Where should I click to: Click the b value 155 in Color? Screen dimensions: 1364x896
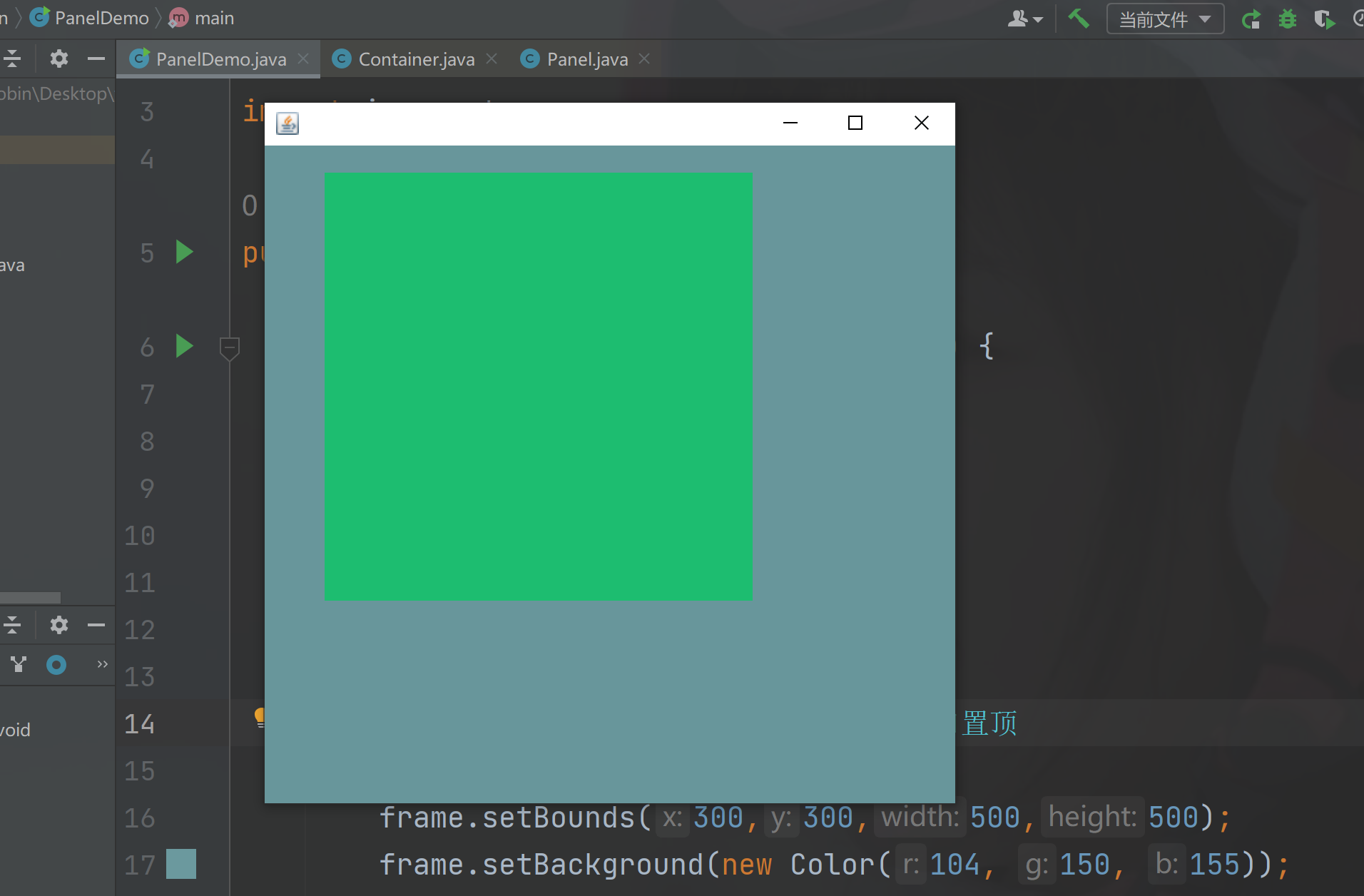coord(1214,865)
